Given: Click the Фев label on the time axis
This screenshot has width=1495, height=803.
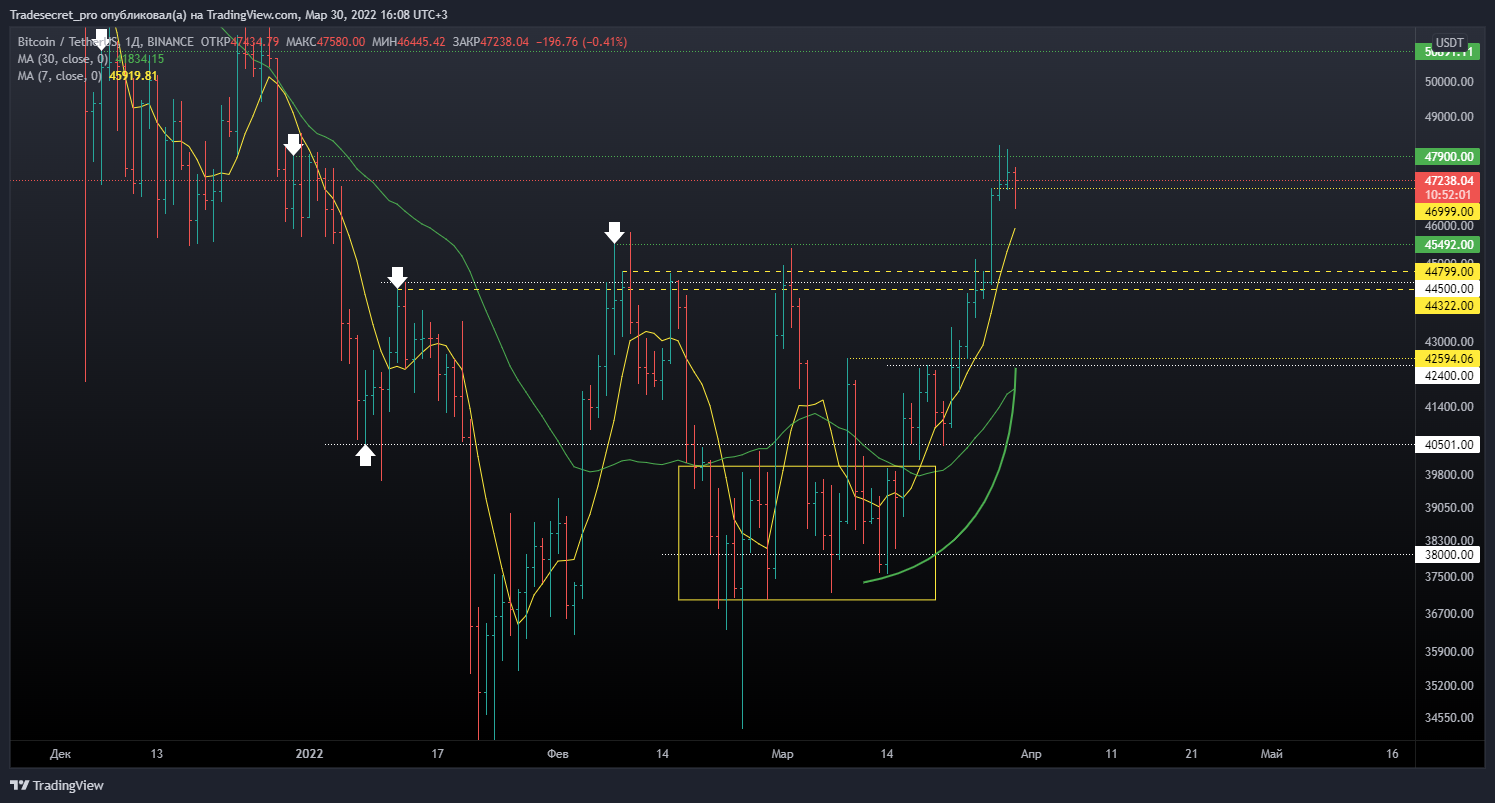Looking at the screenshot, I should click(x=559, y=754).
